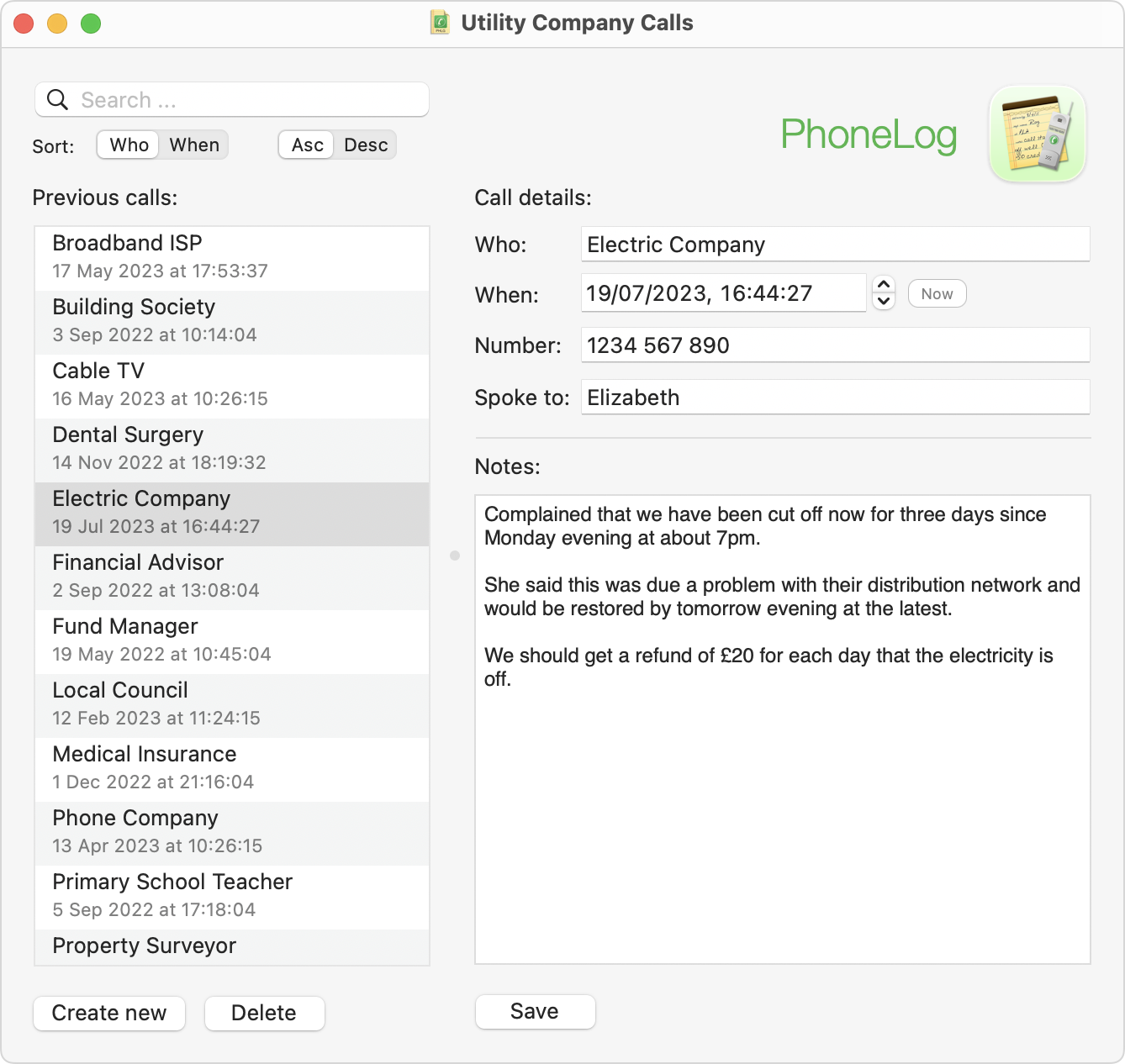Sort previous calls by When
Image resolution: width=1125 pixels, height=1064 pixels.
point(193,145)
